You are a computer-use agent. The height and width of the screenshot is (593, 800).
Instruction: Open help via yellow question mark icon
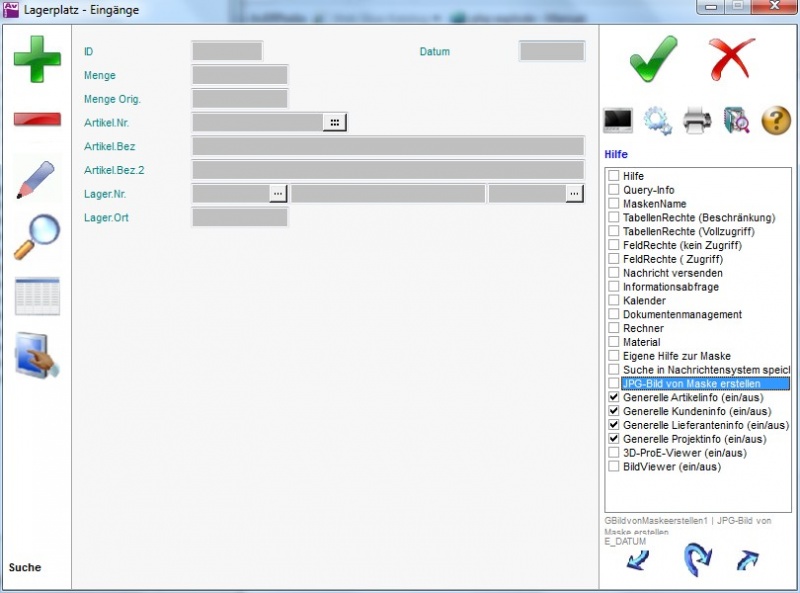pos(776,121)
